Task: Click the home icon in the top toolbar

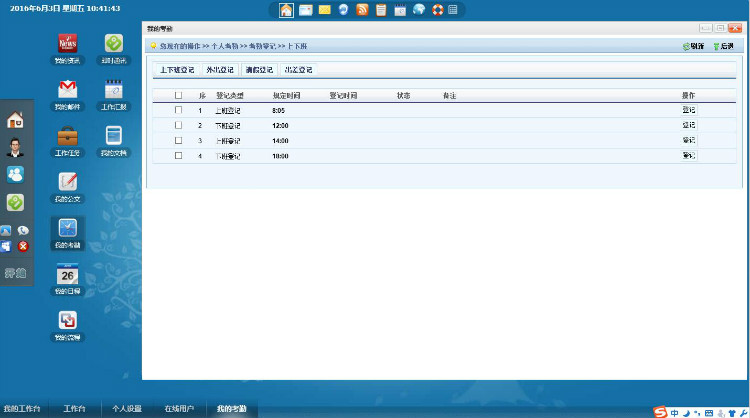Action: click(286, 10)
